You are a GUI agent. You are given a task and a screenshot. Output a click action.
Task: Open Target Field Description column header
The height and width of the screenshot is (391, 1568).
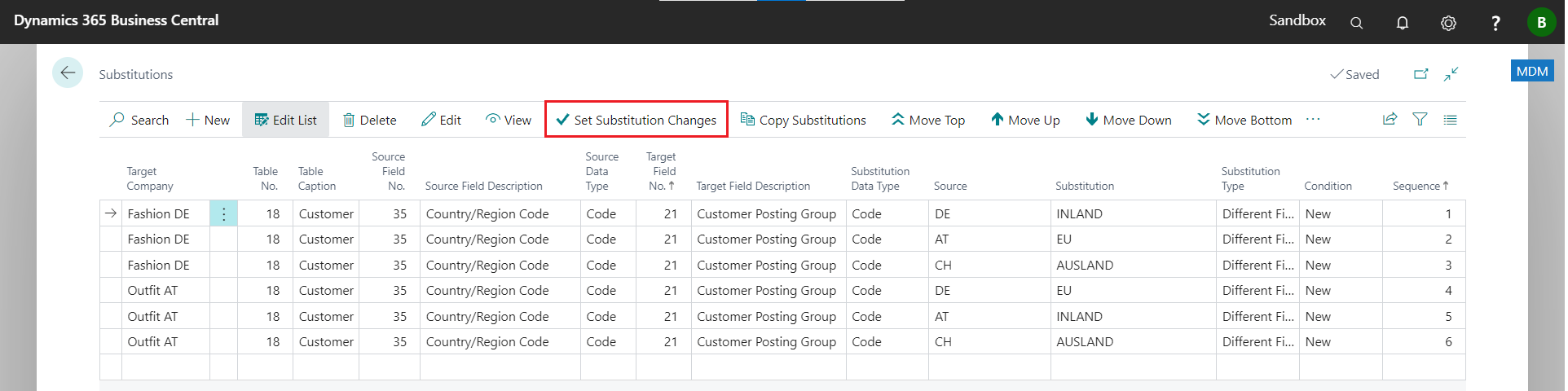[753, 186]
